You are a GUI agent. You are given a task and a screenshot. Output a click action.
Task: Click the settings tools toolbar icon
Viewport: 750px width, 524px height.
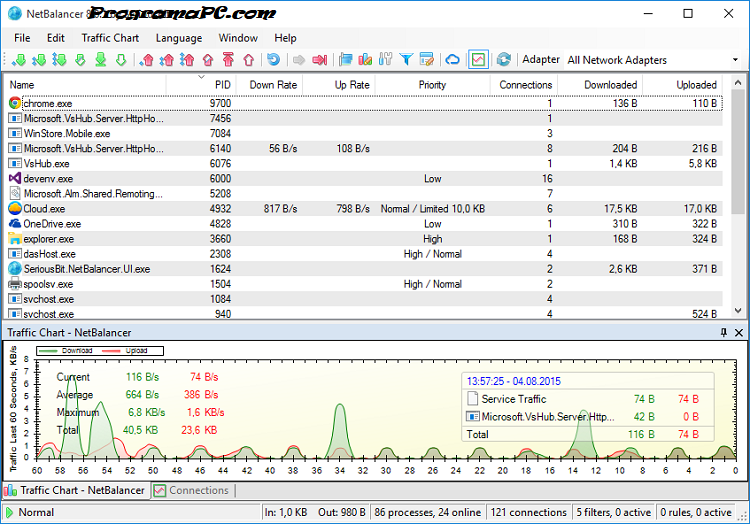point(386,60)
